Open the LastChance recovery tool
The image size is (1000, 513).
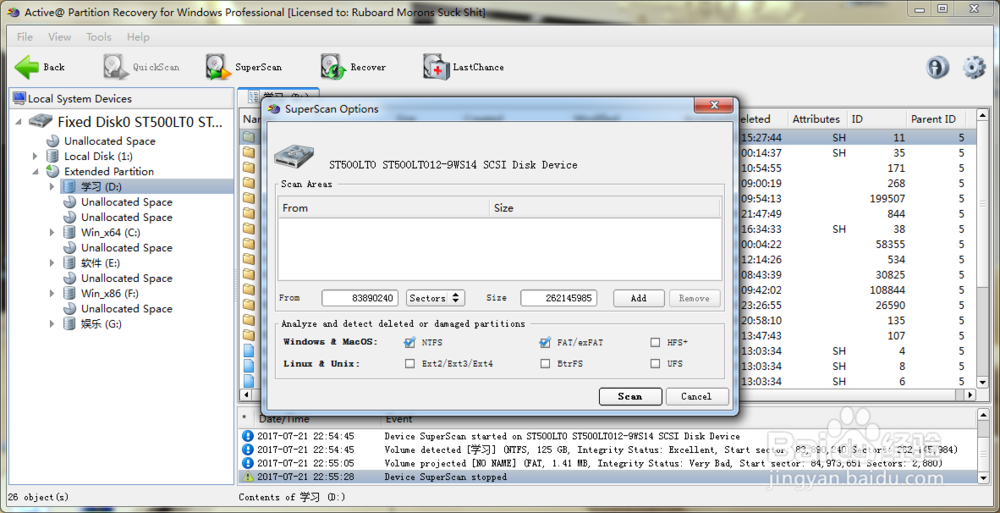(x=464, y=67)
